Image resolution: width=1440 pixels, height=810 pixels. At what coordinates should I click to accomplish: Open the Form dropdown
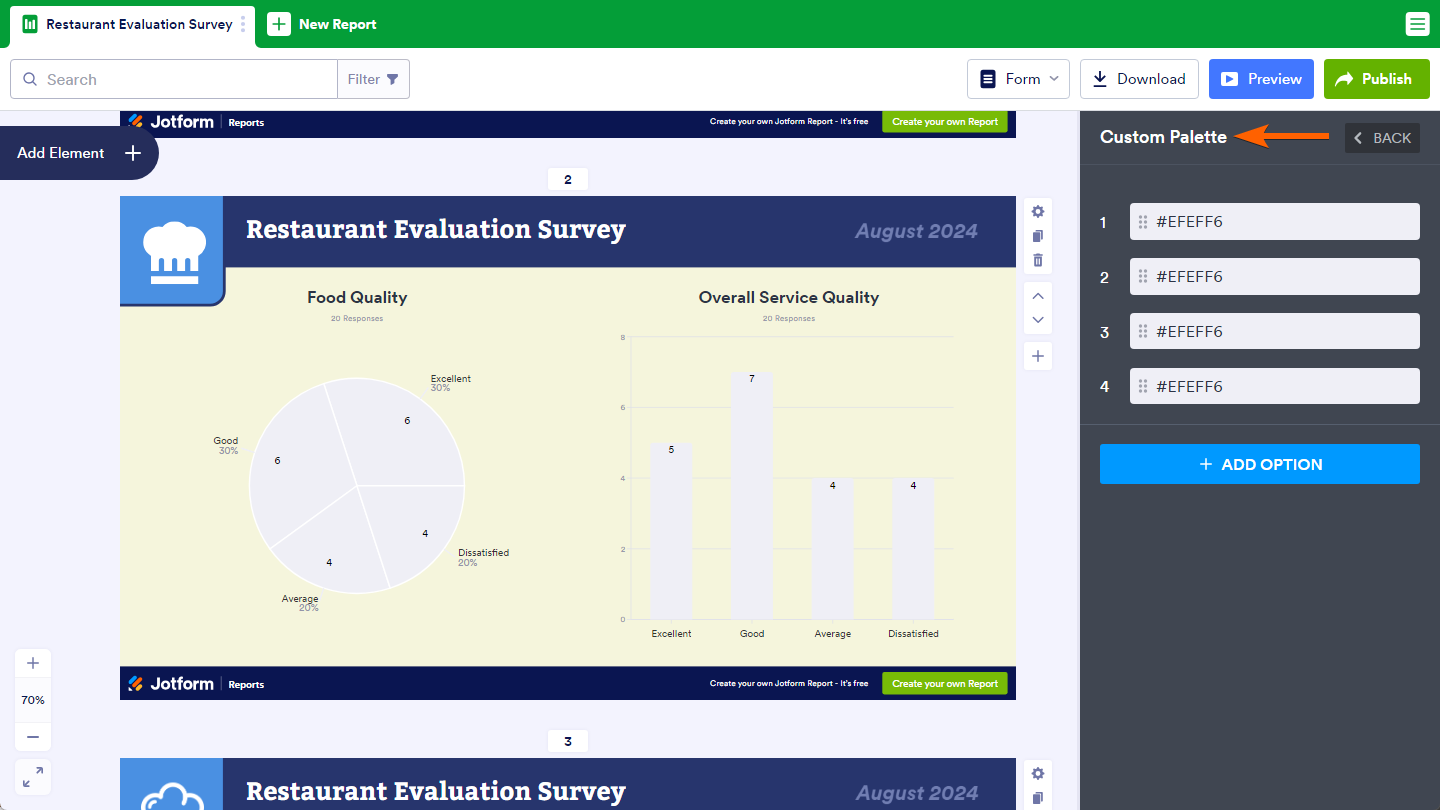coord(1018,79)
